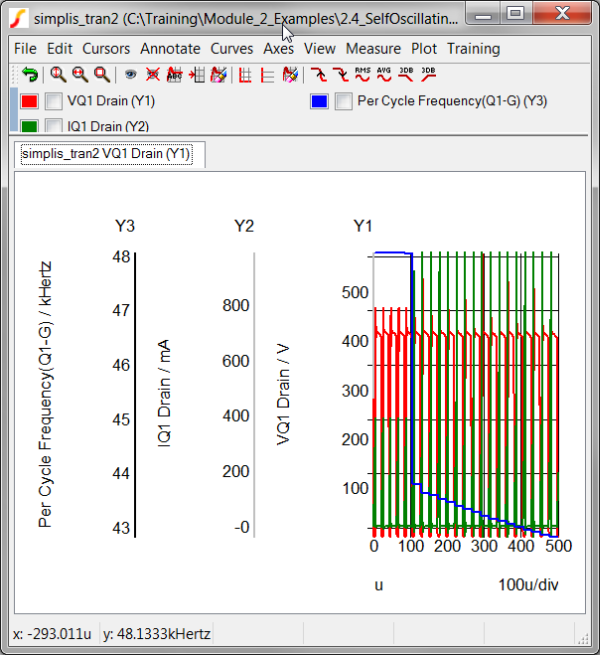Click the 800 tick label on Y2 axis
Viewport: 600px width, 655px height.
(236, 305)
